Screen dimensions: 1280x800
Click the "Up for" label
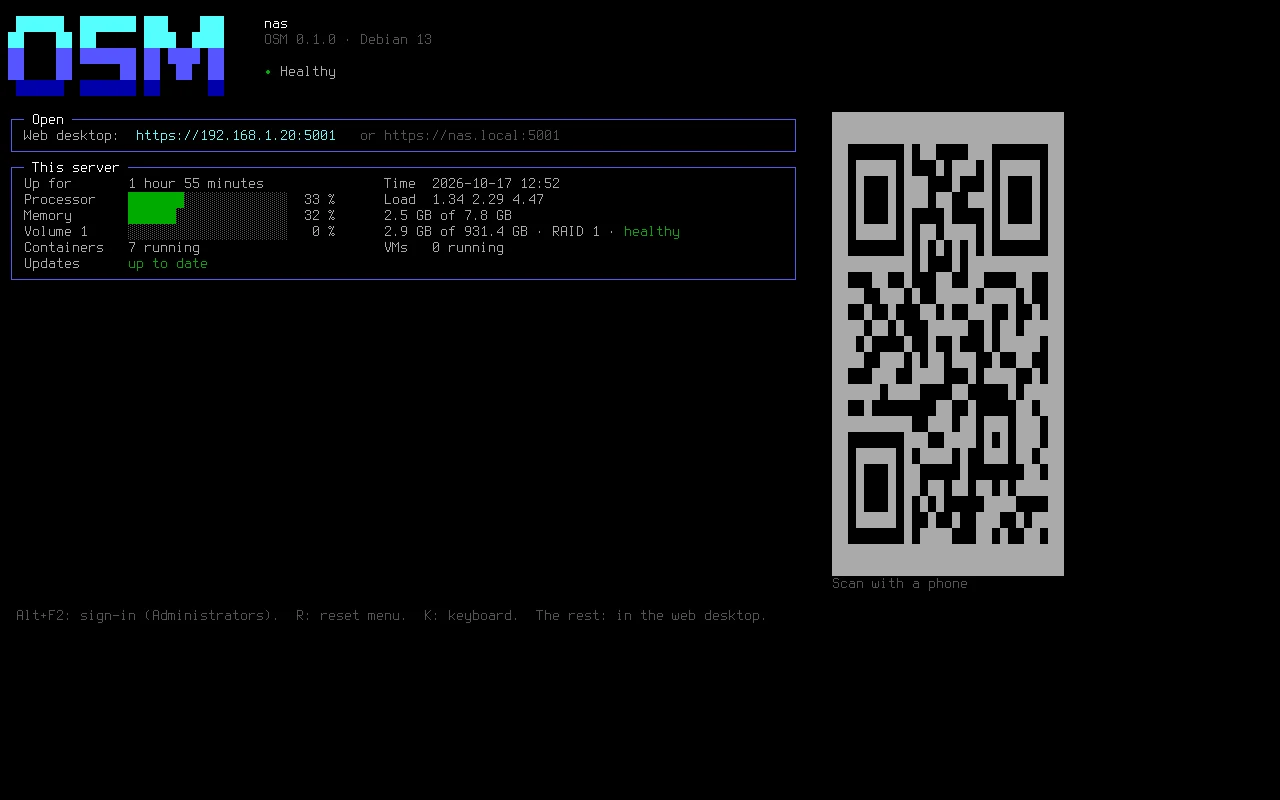pos(48,184)
